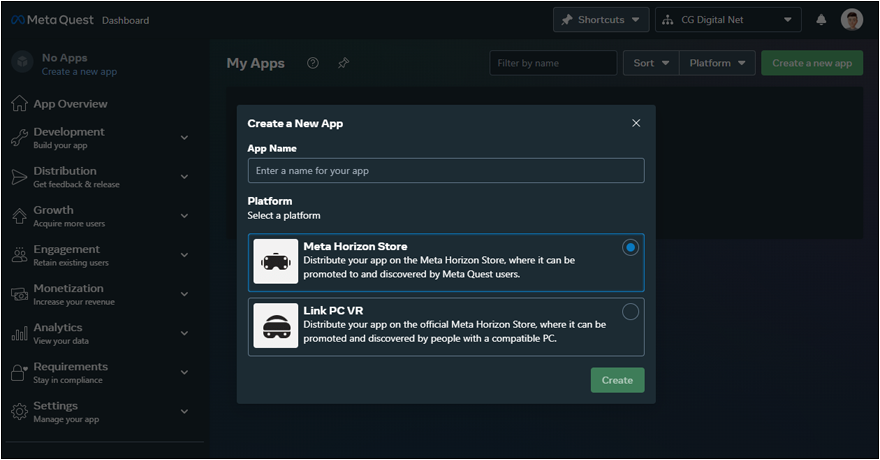
Task: Open the Sort dropdown
Action: pyautogui.click(x=651, y=63)
